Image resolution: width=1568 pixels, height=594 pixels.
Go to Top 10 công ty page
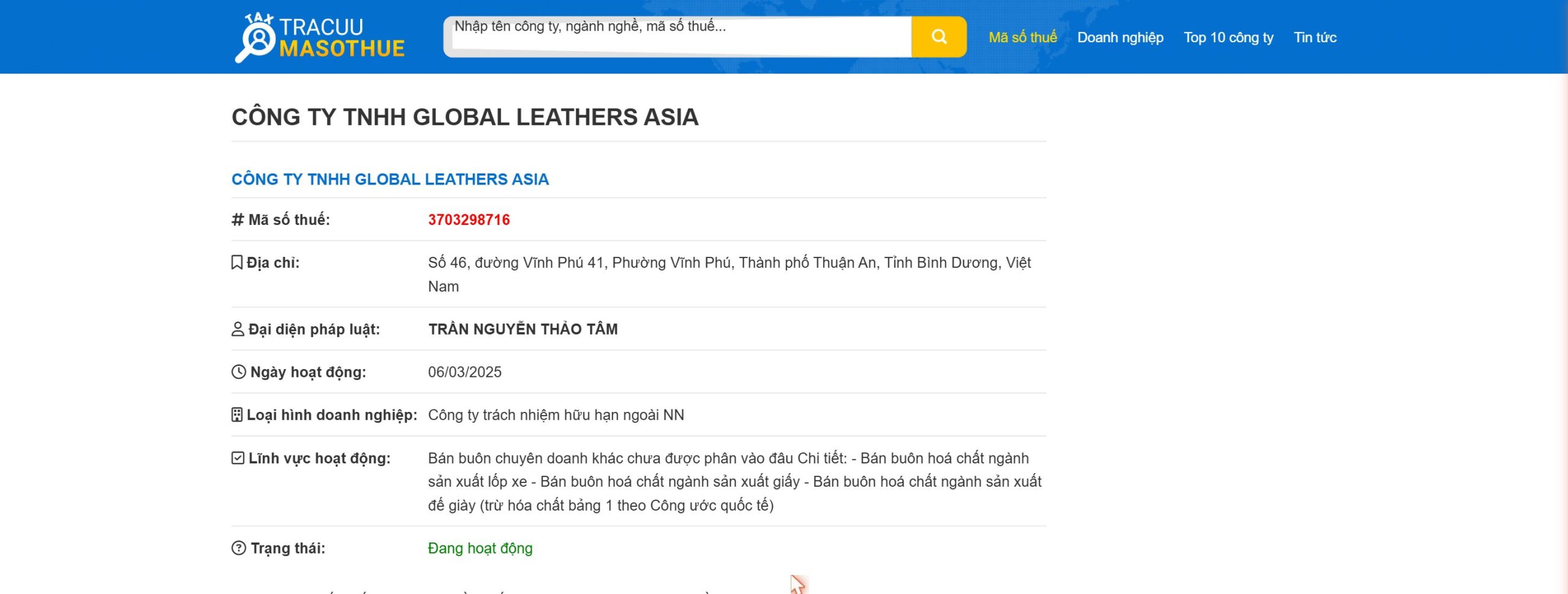point(1228,37)
